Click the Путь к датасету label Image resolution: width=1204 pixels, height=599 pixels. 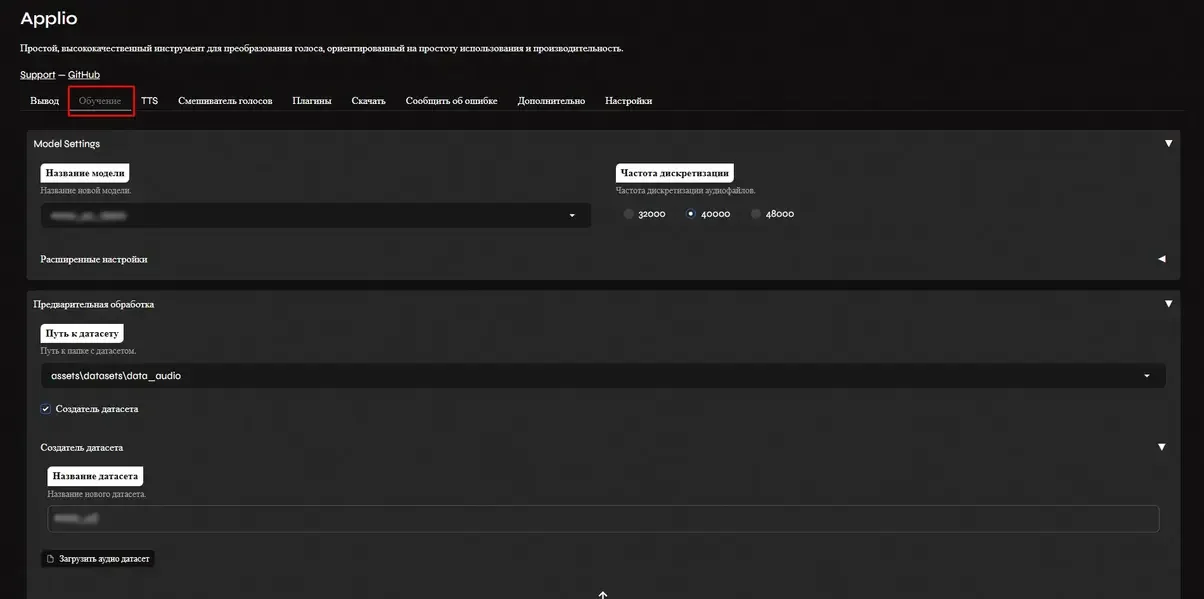pos(82,333)
